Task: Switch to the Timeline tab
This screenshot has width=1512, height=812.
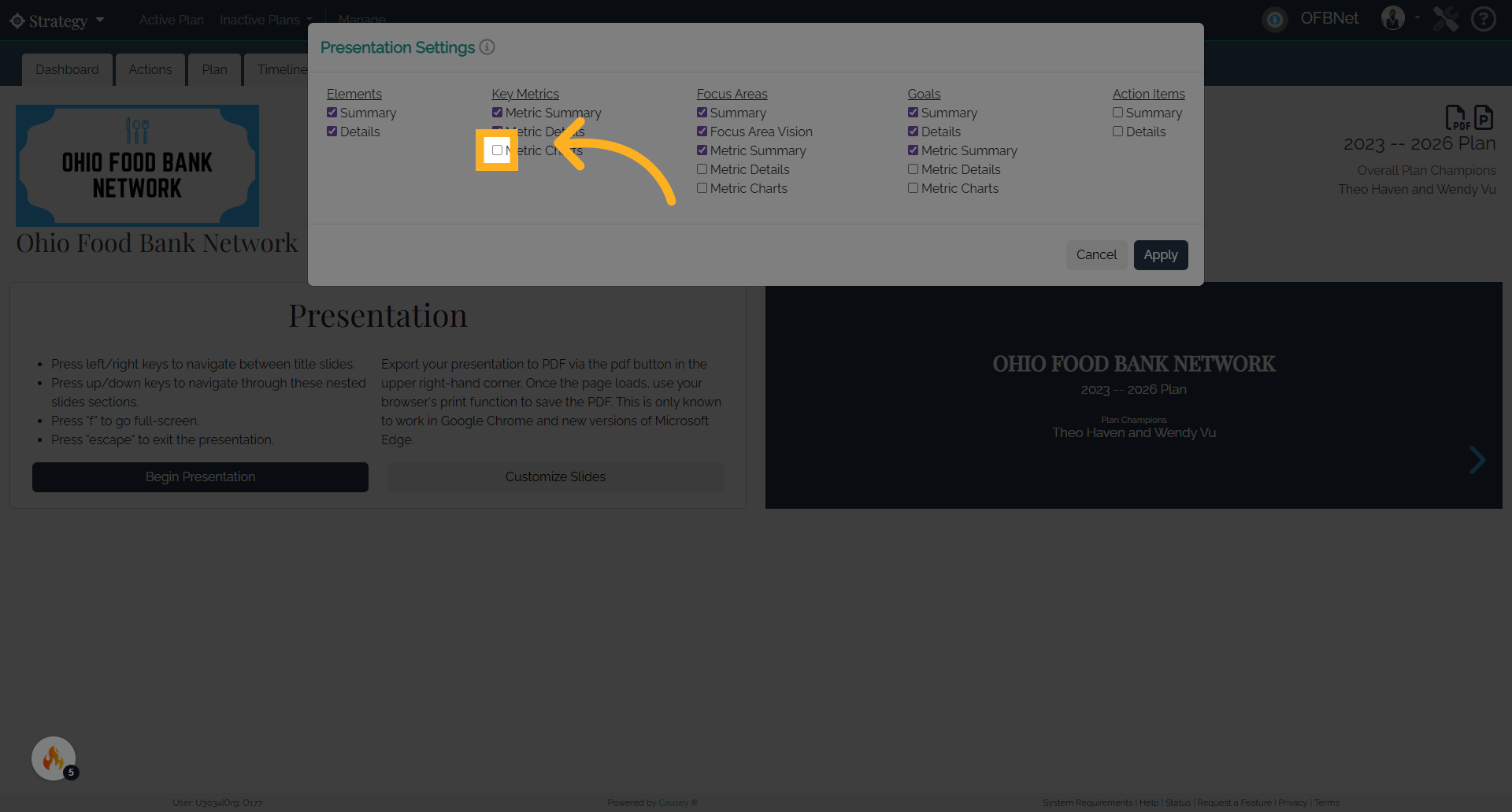Action: click(277, 69)
